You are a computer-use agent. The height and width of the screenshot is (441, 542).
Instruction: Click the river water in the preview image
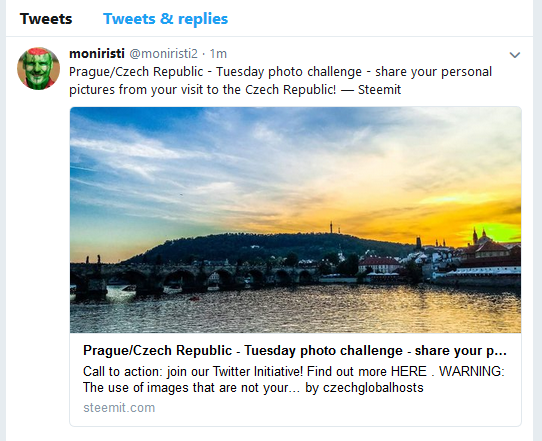coord(296,311)
